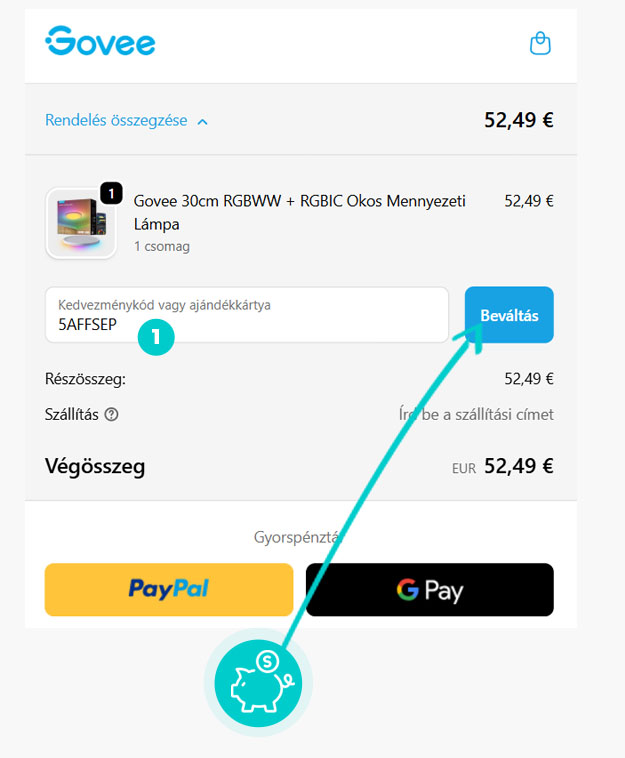This screenshot has width=625, height=758.
Task: Open the shopping bag icon
Action: pos(540,44)
